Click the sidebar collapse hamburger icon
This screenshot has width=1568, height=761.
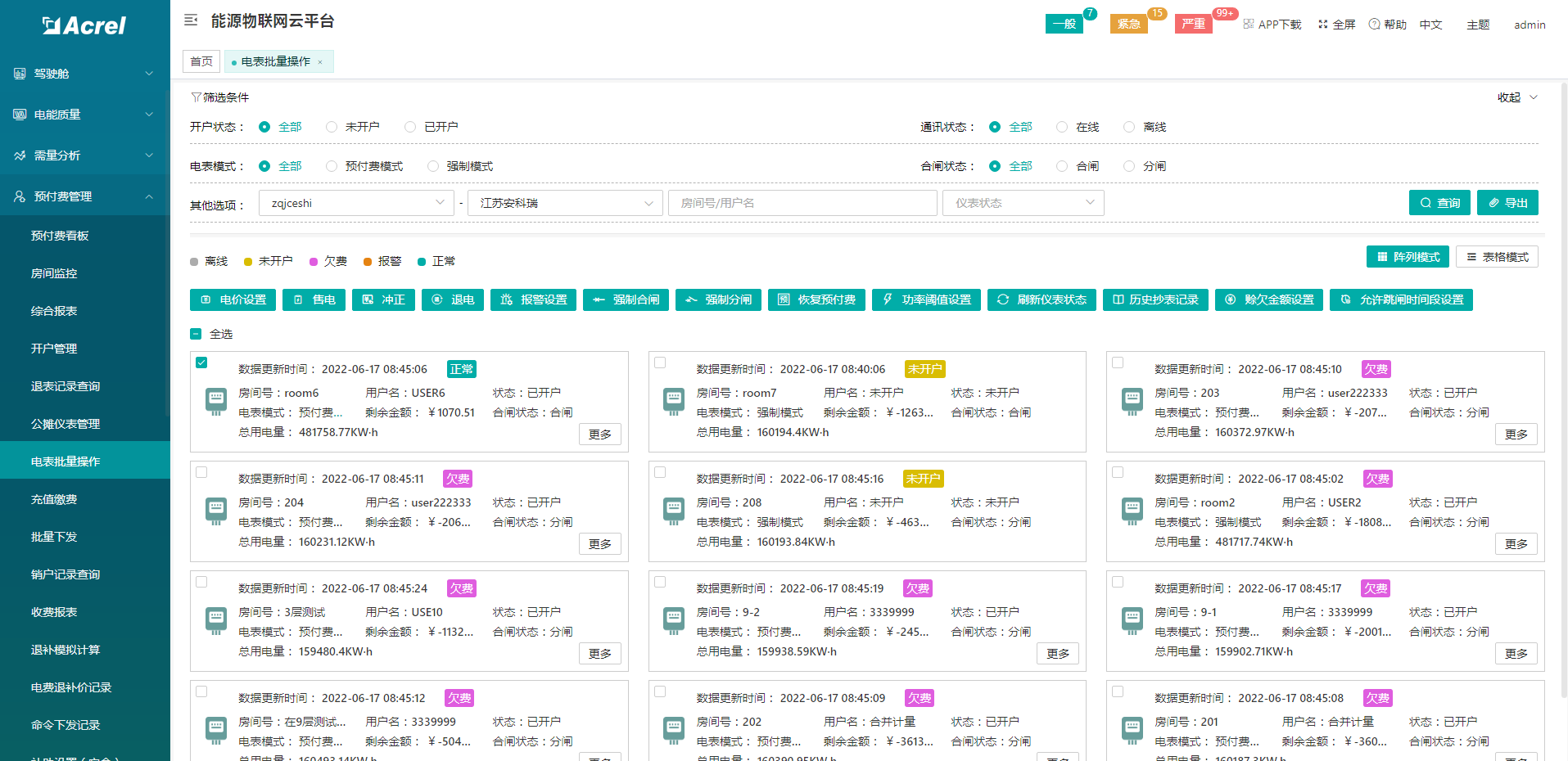pyautogui.click(x=191, y=20)
